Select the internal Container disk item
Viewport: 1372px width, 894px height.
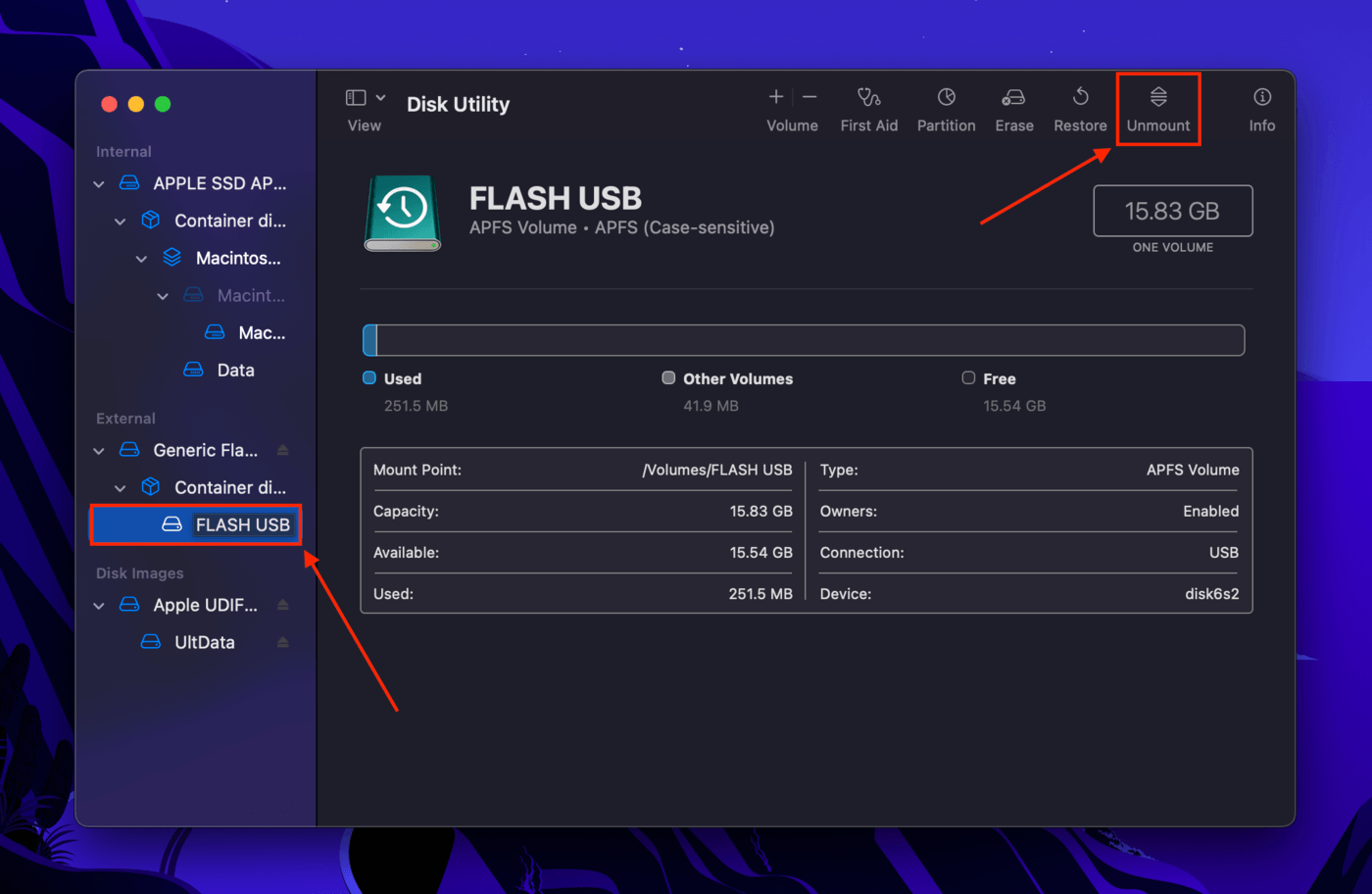[230, 221]
